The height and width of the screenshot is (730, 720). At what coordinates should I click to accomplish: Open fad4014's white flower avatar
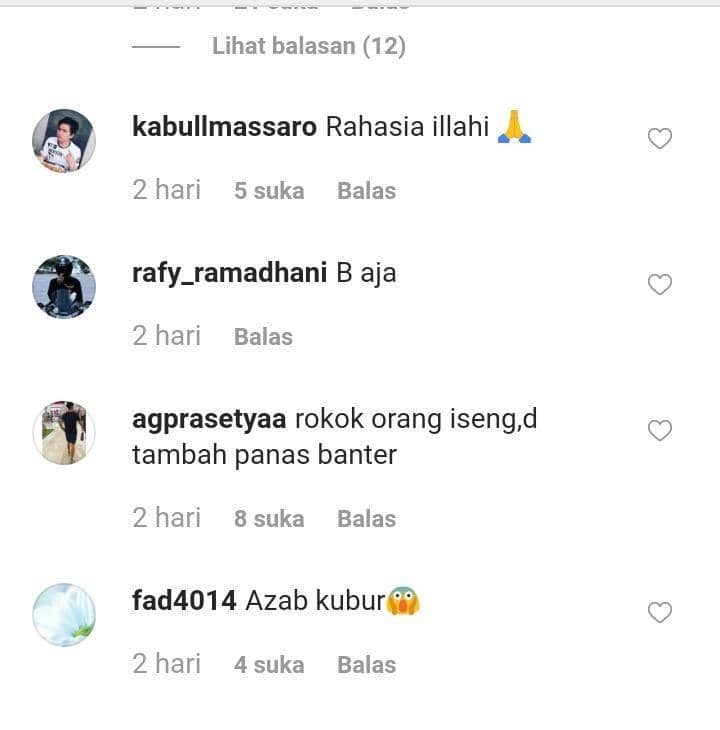tap(64, 615)
